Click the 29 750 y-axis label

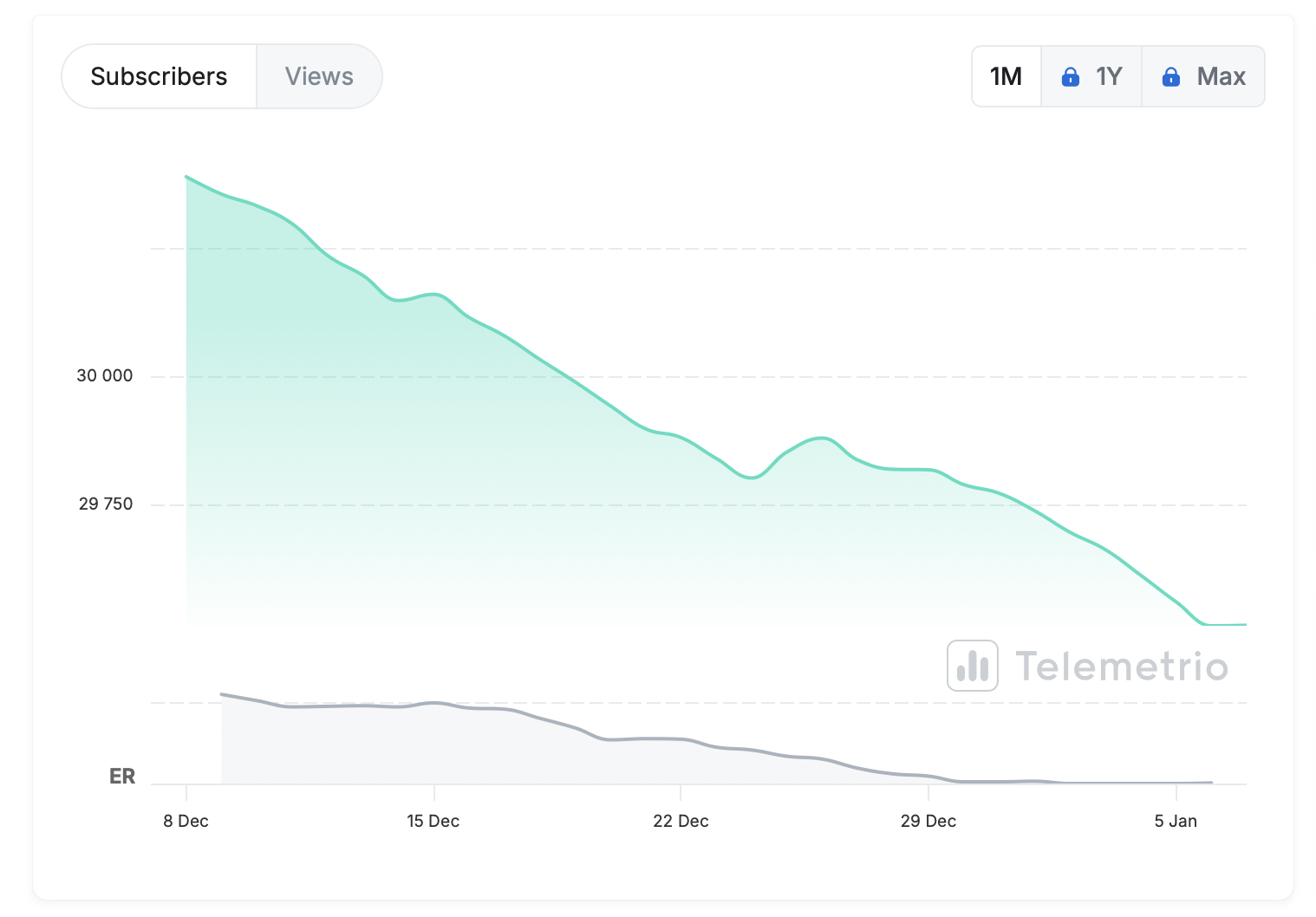(x=106, y=504)
